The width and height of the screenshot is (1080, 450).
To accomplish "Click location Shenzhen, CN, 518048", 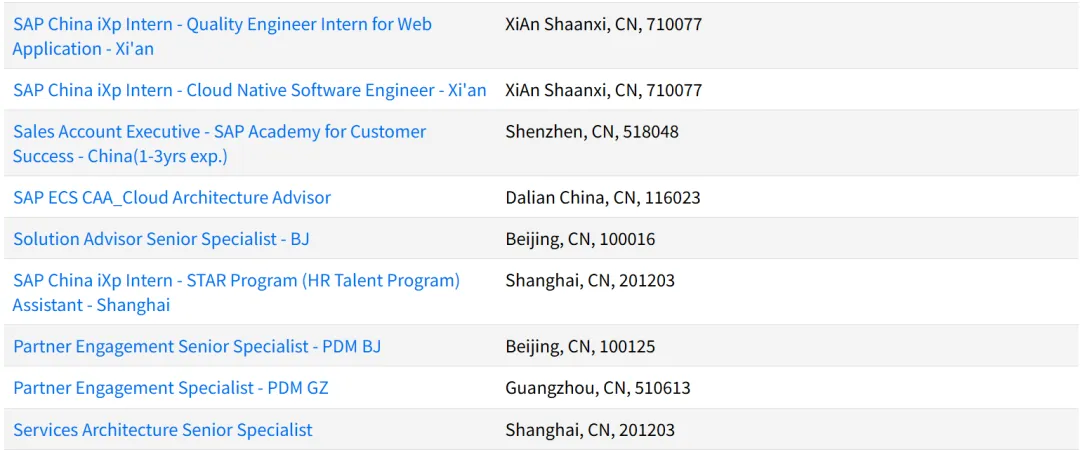I will [x=592, y=132].
